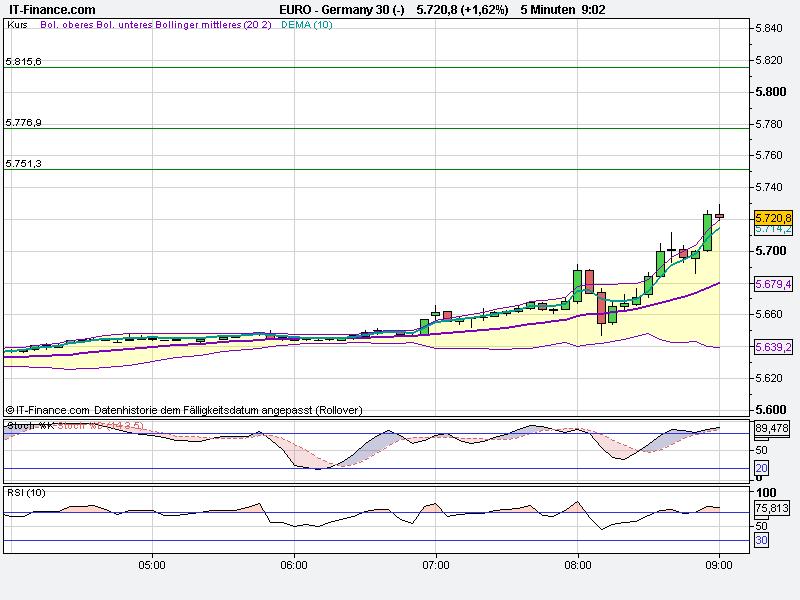Click the 5.700 price axis label
Screen dimensions: 800x600
click(x=771, y=251)
